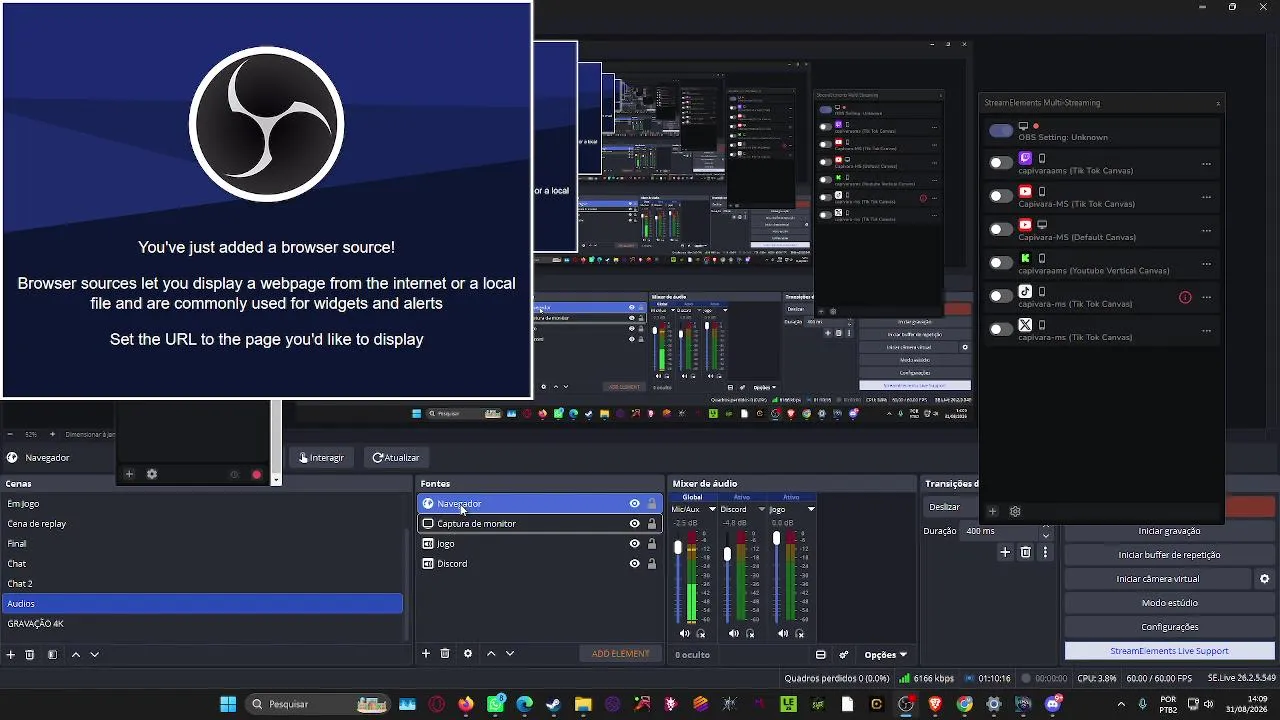Move selected source down in Fontes
Image resolution: width=1280 pixels, height=720 pixels.
510,654
